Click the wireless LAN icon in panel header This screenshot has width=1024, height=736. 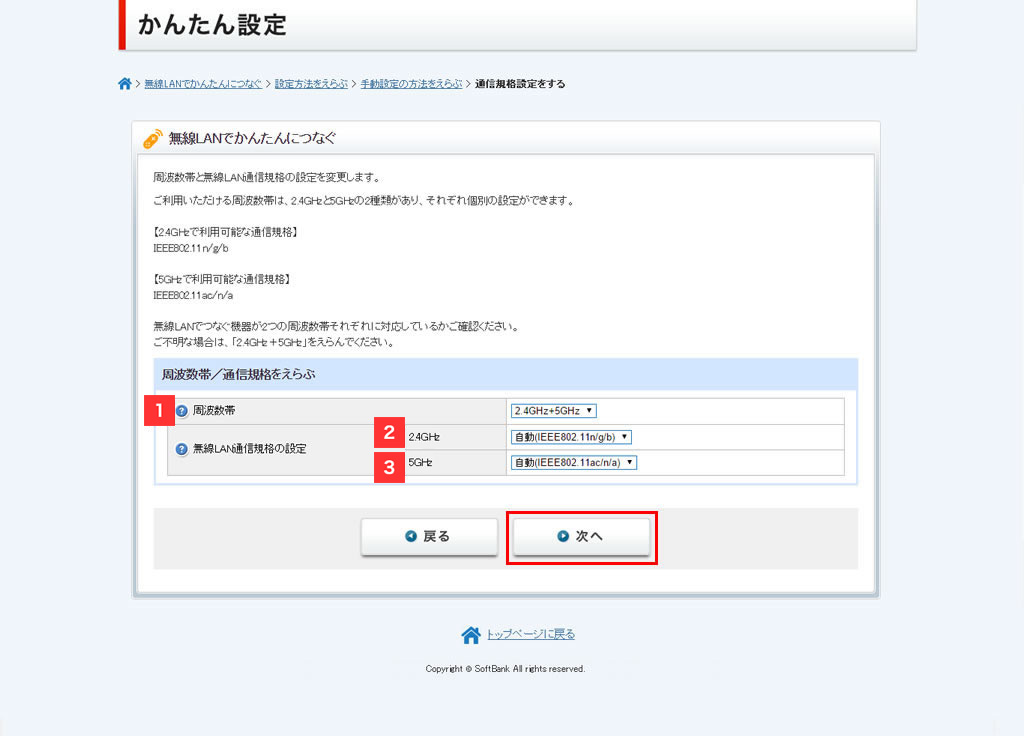152,139
